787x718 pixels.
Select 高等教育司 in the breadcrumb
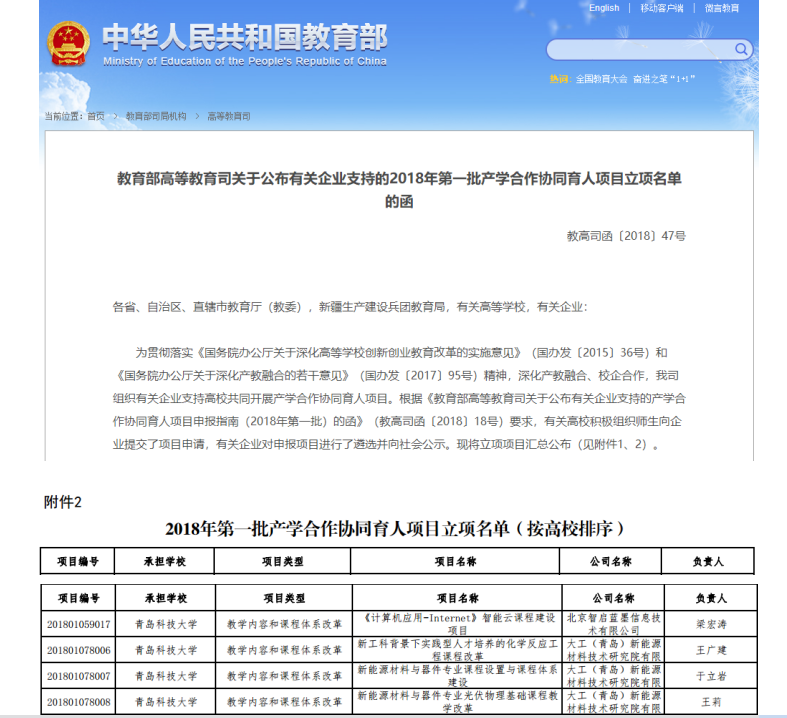[229, 116]
